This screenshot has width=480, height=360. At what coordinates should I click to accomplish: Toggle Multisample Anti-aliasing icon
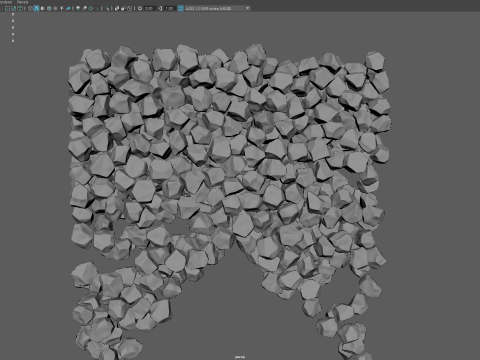[91, 8]
